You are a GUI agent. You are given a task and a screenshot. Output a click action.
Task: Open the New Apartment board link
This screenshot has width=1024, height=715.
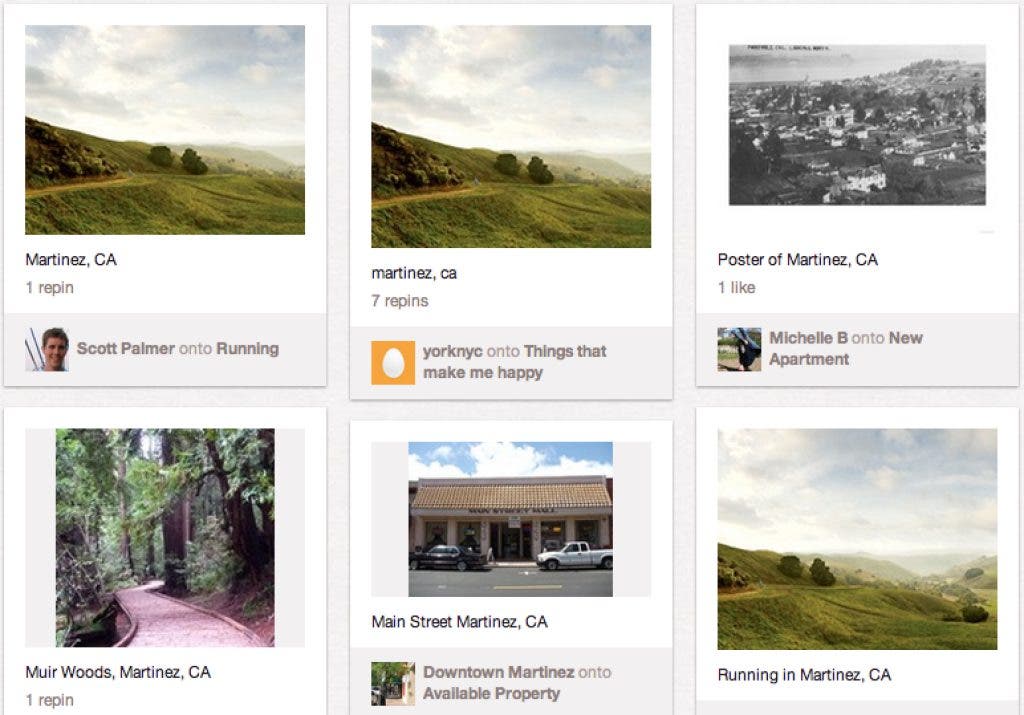(x=846, y=348)
